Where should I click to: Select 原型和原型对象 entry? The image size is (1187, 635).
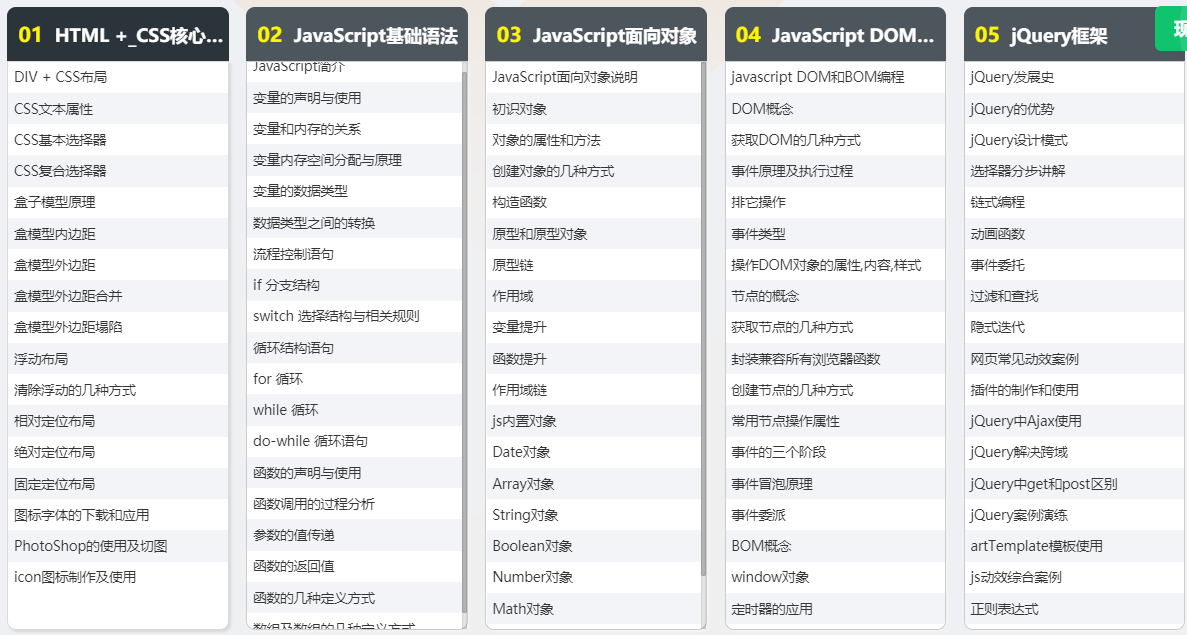point(593,234)
